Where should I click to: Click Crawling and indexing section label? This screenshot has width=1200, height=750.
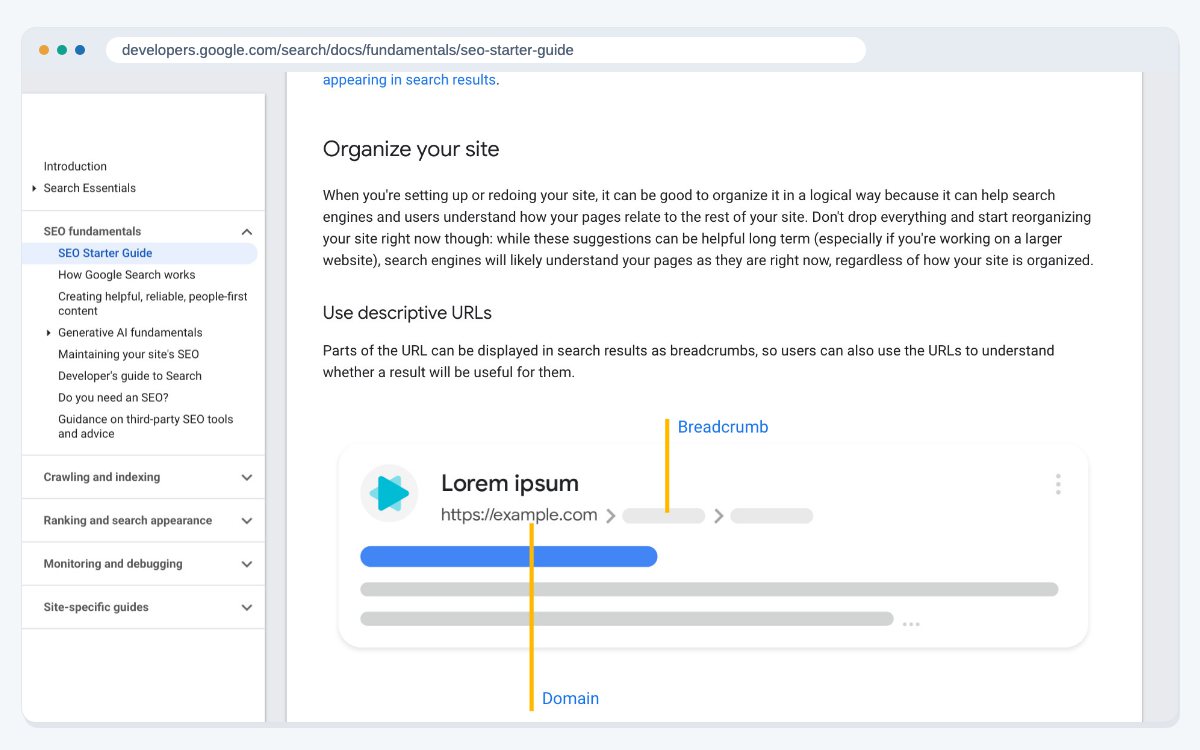click(102, 477)
